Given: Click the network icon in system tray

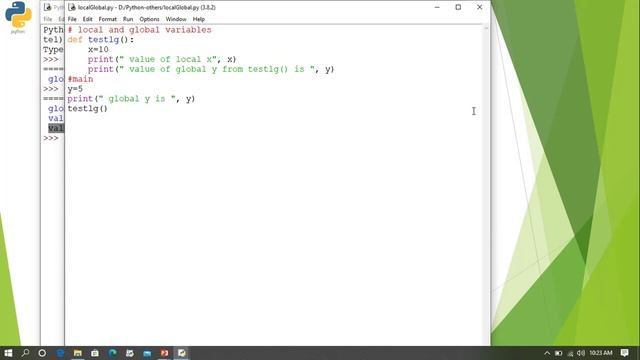Looking at the screenshot, I should tap(570, 353).
